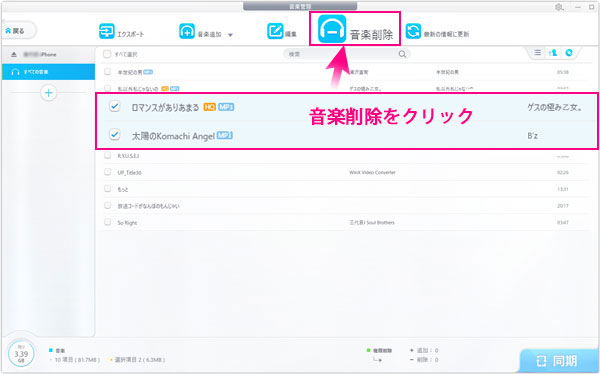Image resolution: width=600 pixels, height=374 pixels.
Task: Switch to album disc view icon
Action: pos(569,53)
